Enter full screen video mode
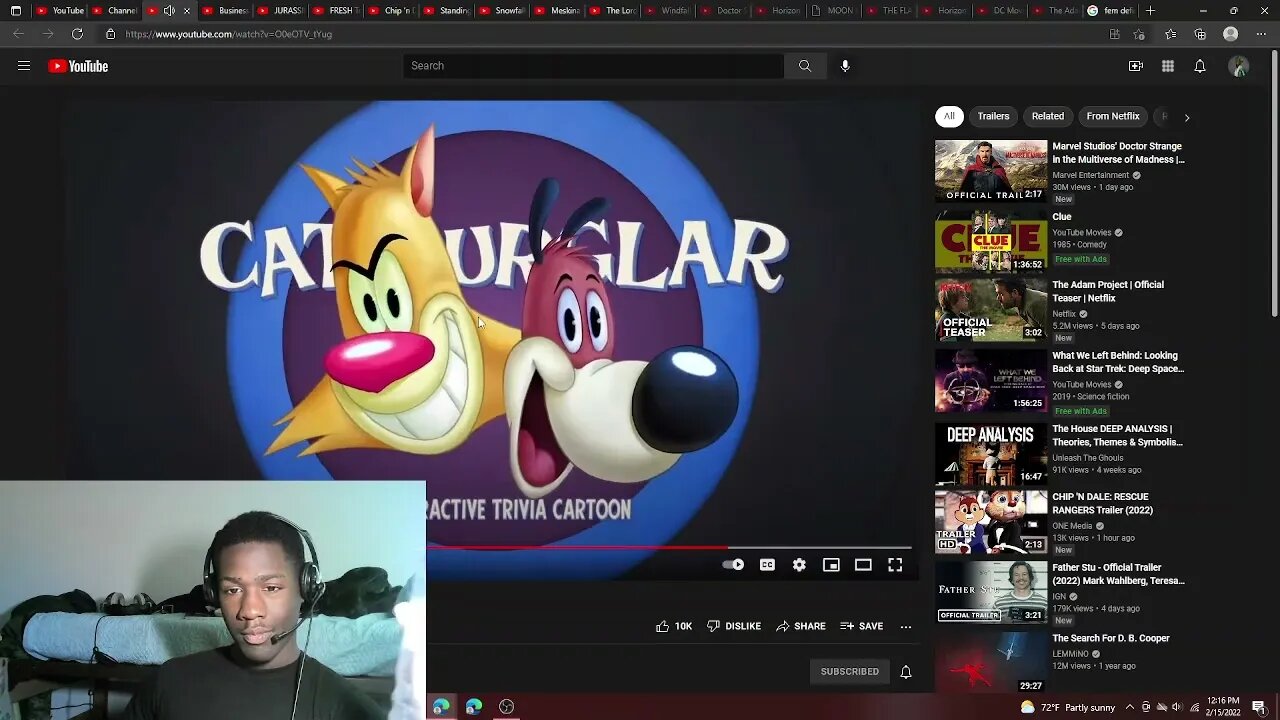 click(x=895, y=565)
